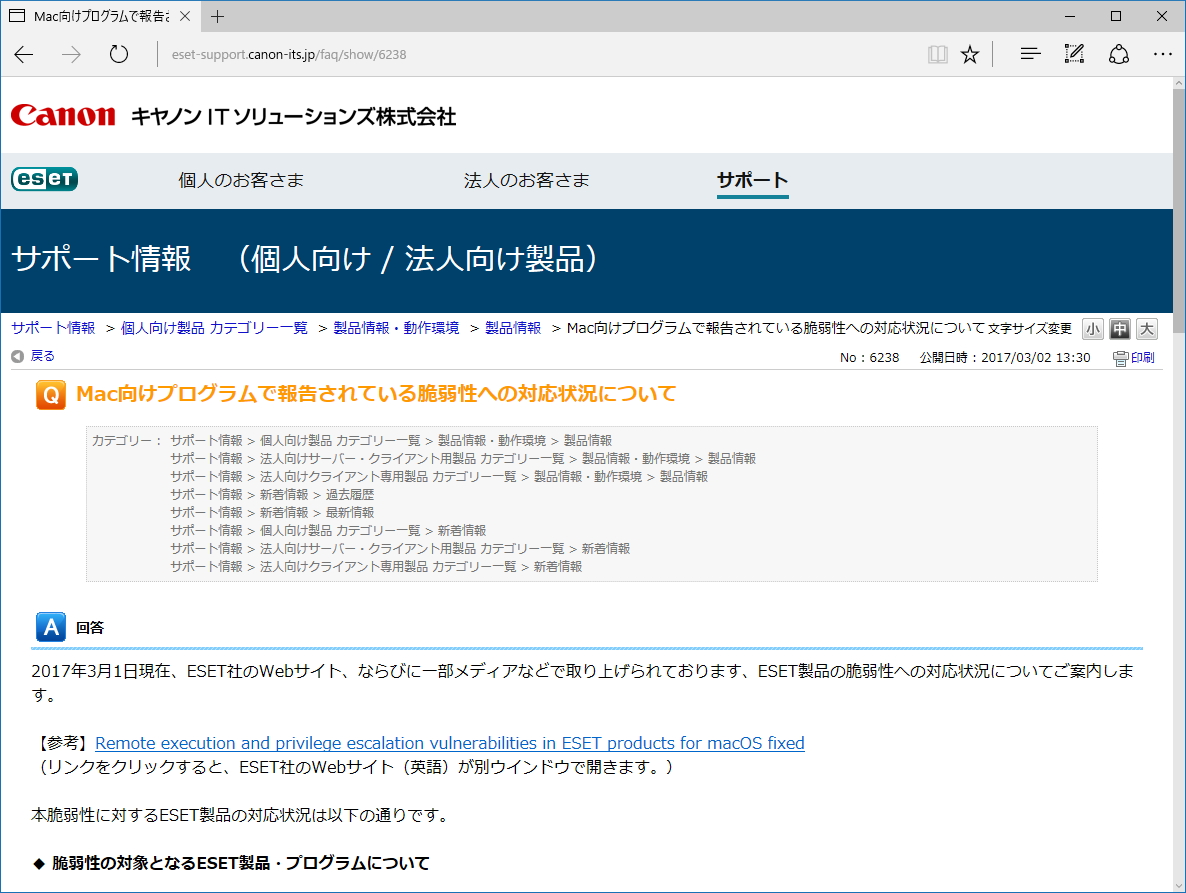
Task: Click the キヤノン ITソリューションズ株式会社 text
Action: (x=293, y=116)
